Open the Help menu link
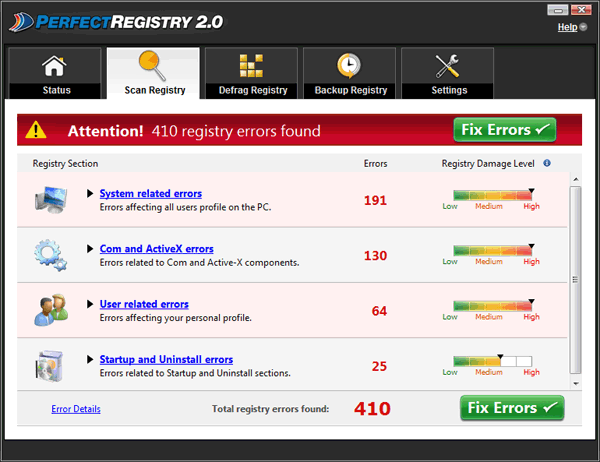 pos(567,27)
